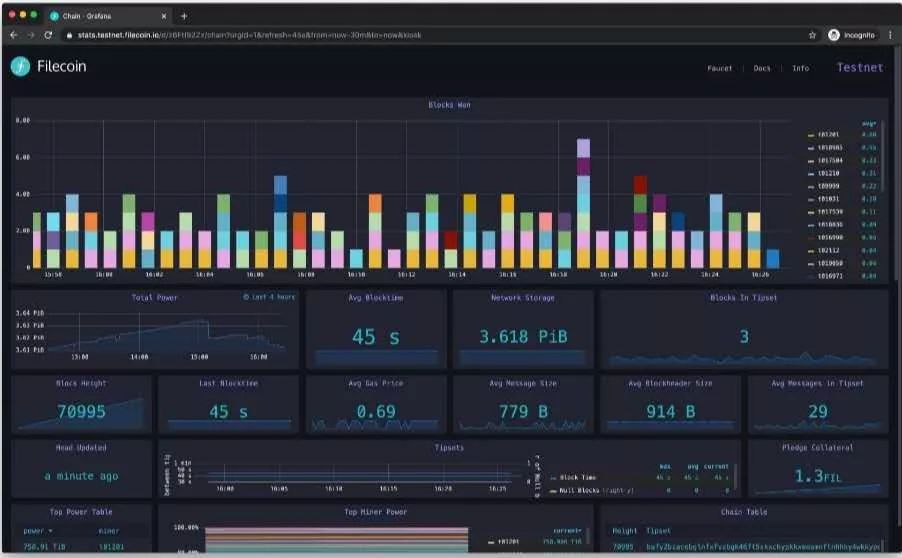Sort Top Power Table by power column
This screenshot has height=558, width=902.
pos(37,531)
